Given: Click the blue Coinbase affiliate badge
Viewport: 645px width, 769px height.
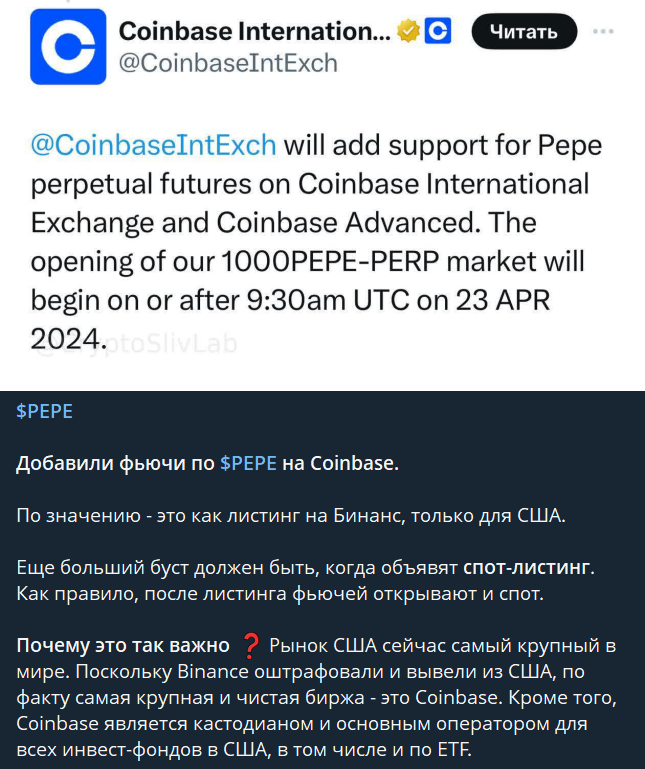Looking at the screenshot, I should tap(438, 32).
